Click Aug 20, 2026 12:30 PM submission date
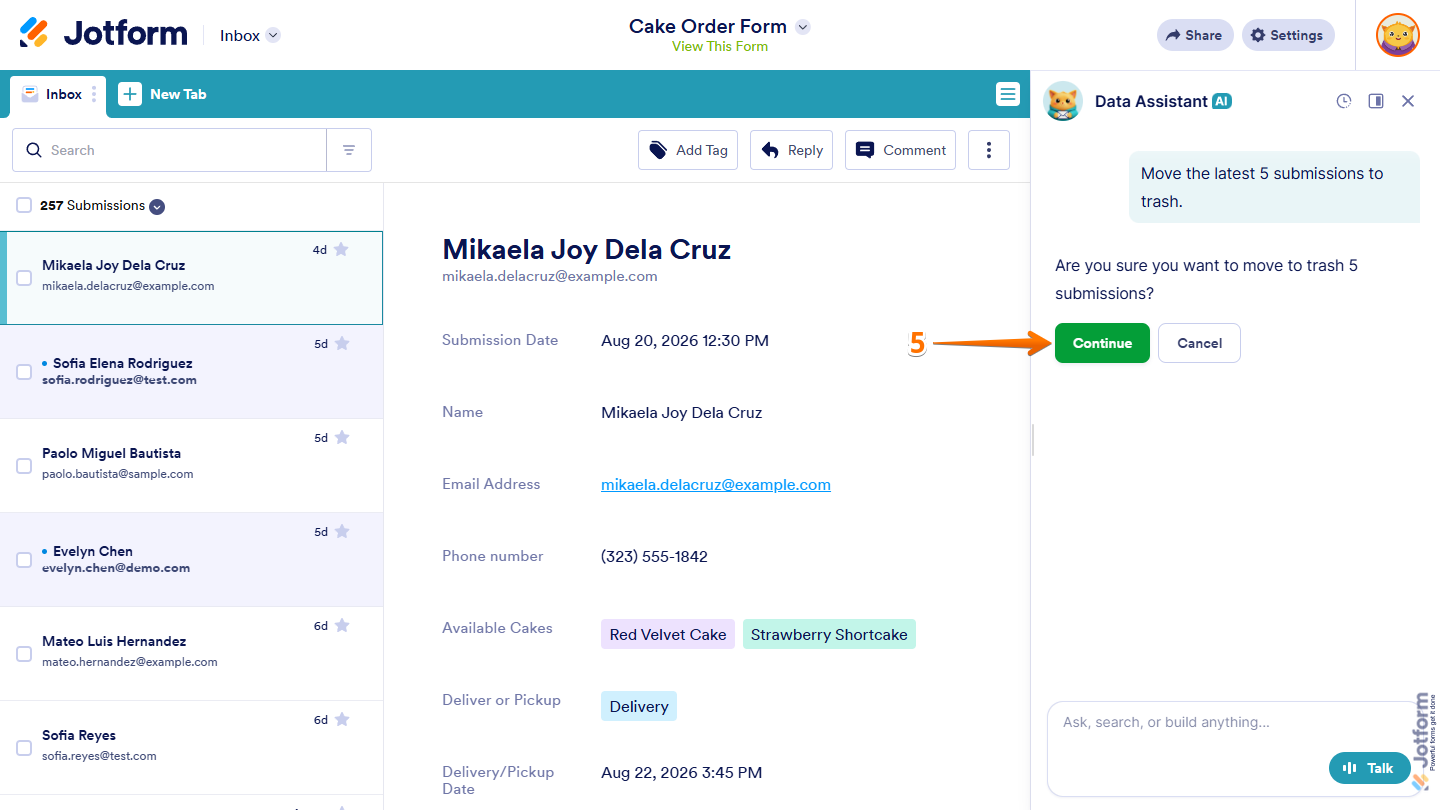 [x=685, y=341]
